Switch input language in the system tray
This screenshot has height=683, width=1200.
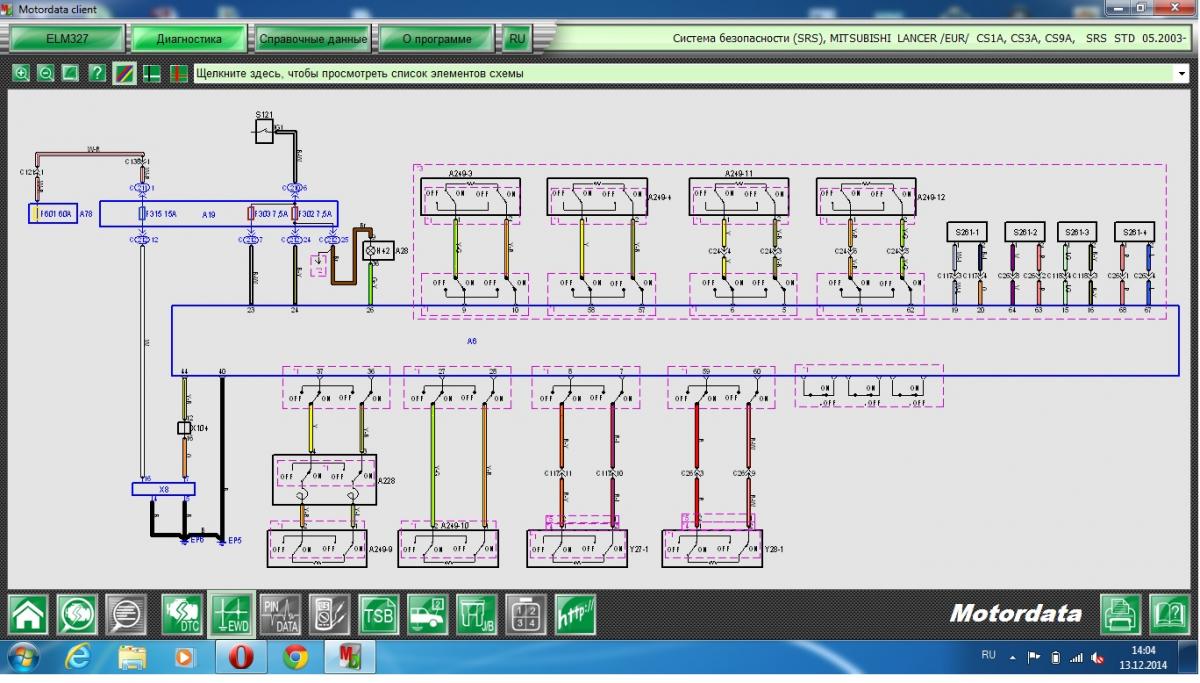click(x=988, y=655)
